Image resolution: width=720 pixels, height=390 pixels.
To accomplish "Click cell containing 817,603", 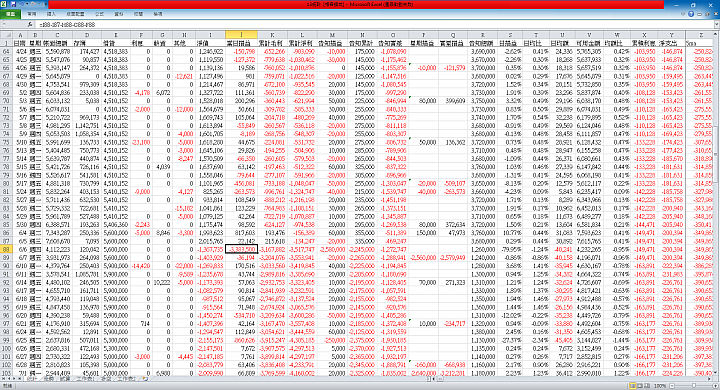I will (242, 233).
